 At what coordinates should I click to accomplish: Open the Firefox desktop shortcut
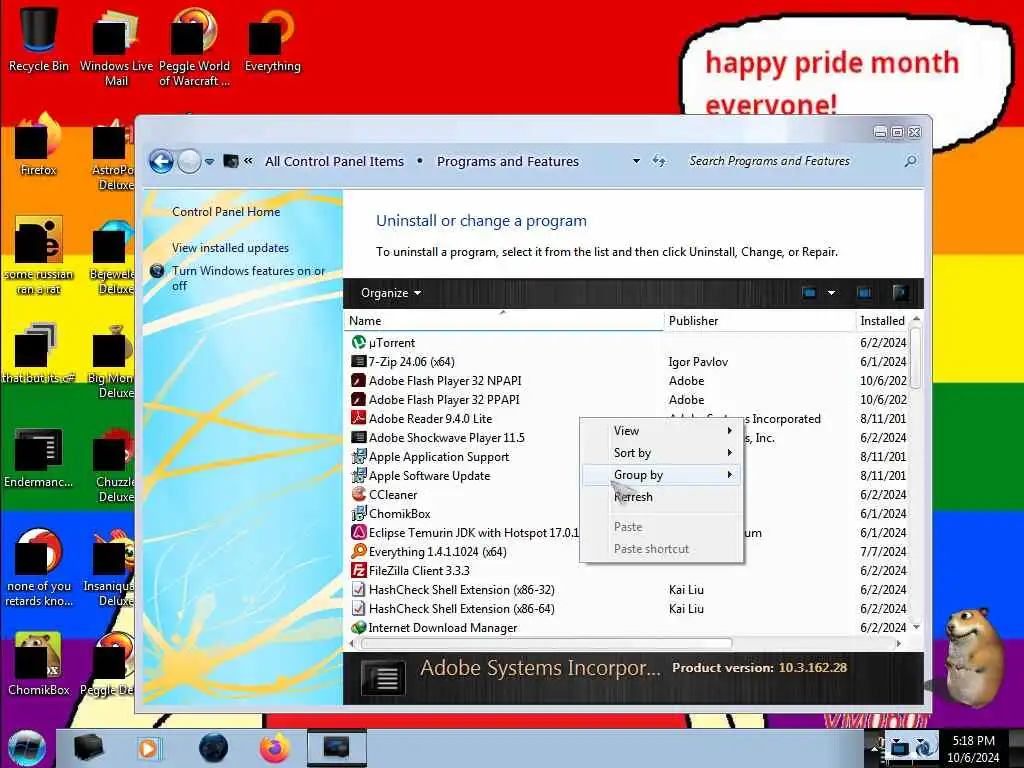(x=39, y=145)
